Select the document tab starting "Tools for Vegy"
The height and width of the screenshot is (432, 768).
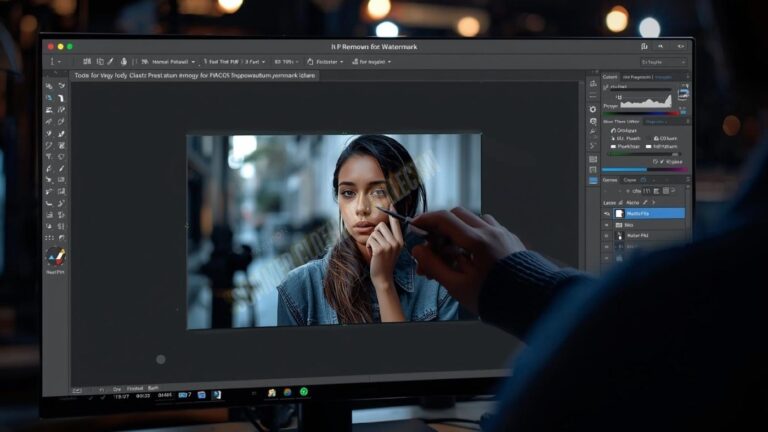(x=194, y=75)
